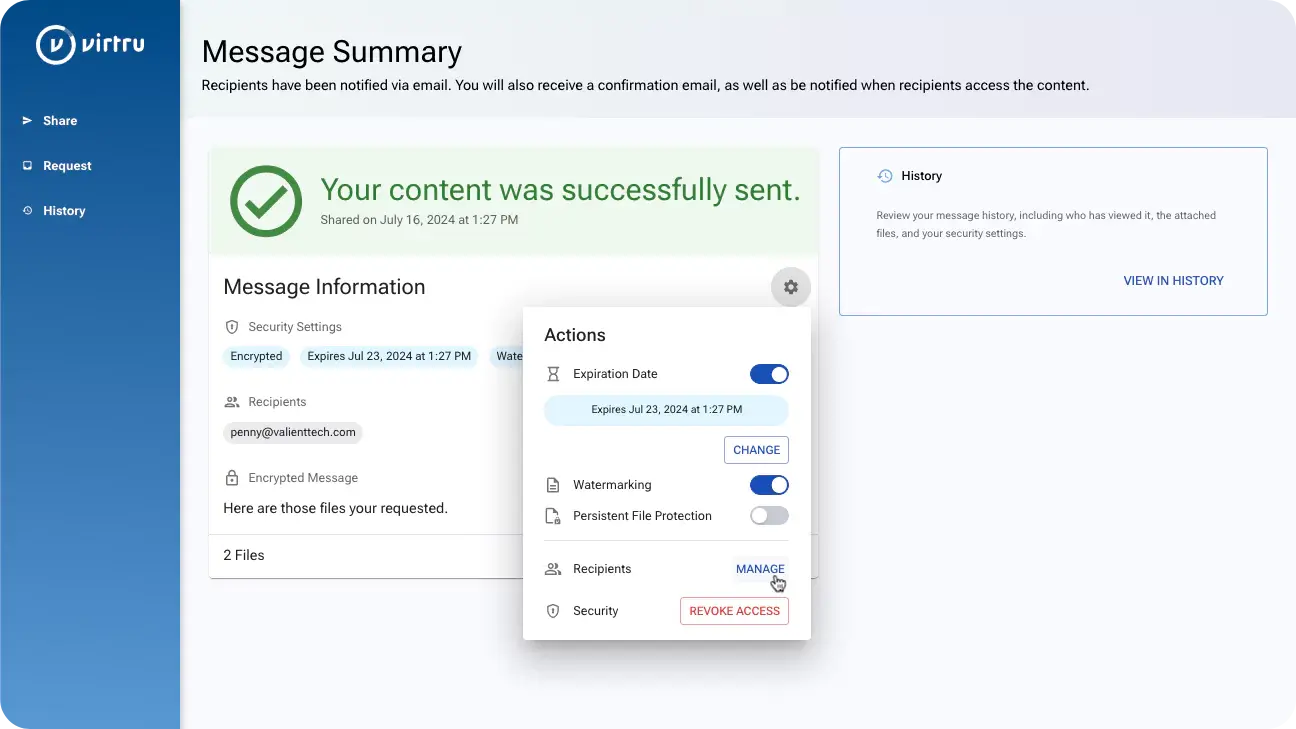Click the Expiration Date label
Viewport: 1296px width, 729px height.
point(615,374)
